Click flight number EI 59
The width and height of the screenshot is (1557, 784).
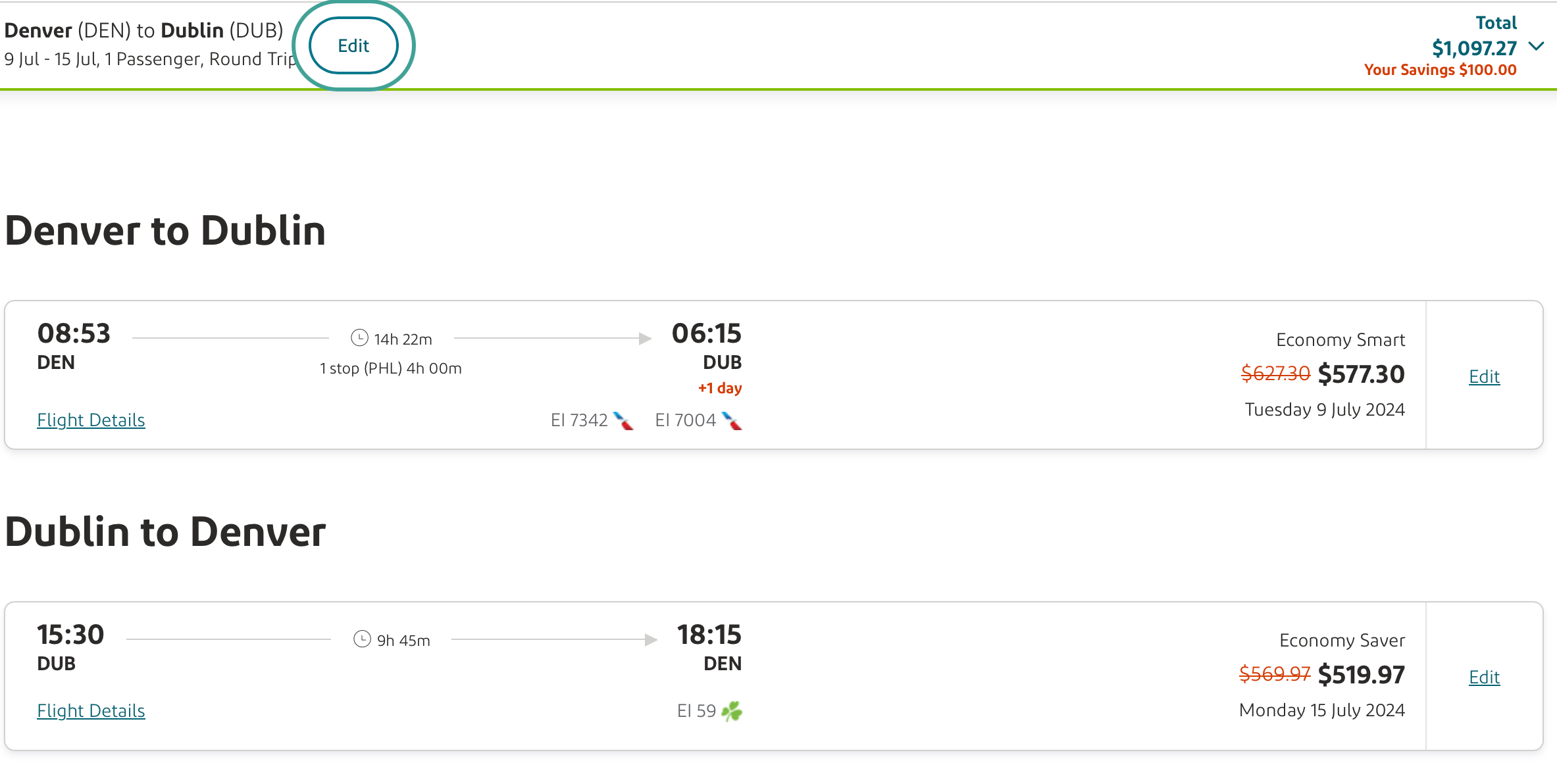[696, 711]
